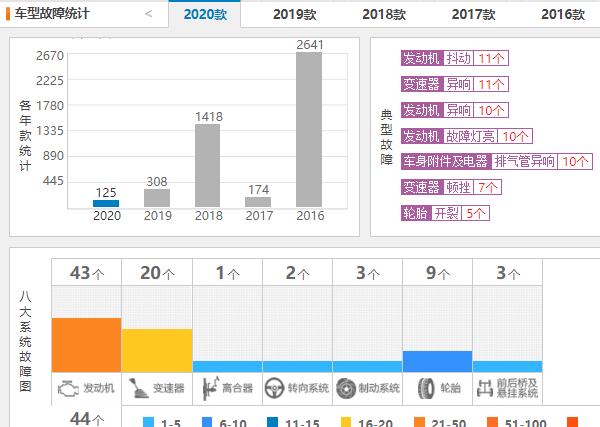The height and width of the screenshot is (427, 600).
Task: Open the 2016款 model year tab
Action: tap(563, 14)
